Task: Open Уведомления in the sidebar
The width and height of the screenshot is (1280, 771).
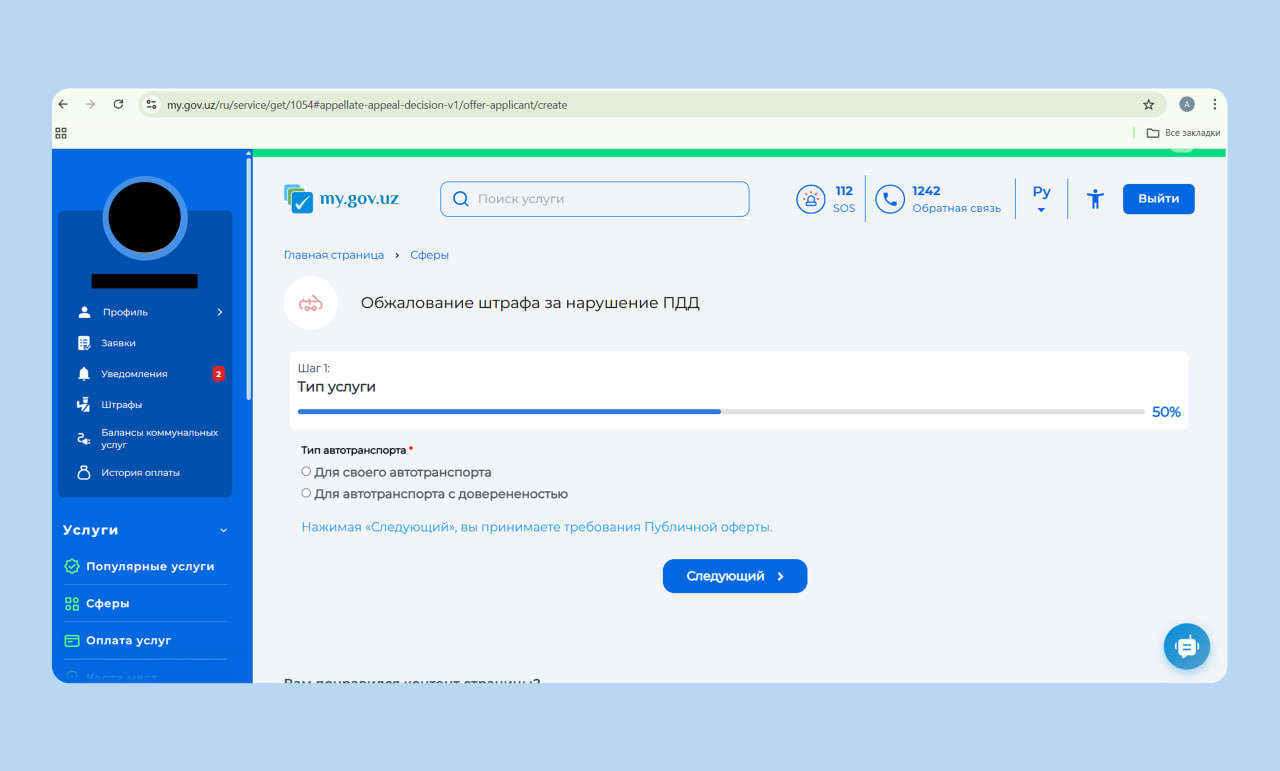Action: pyautogui.click(x=134, y=374)
